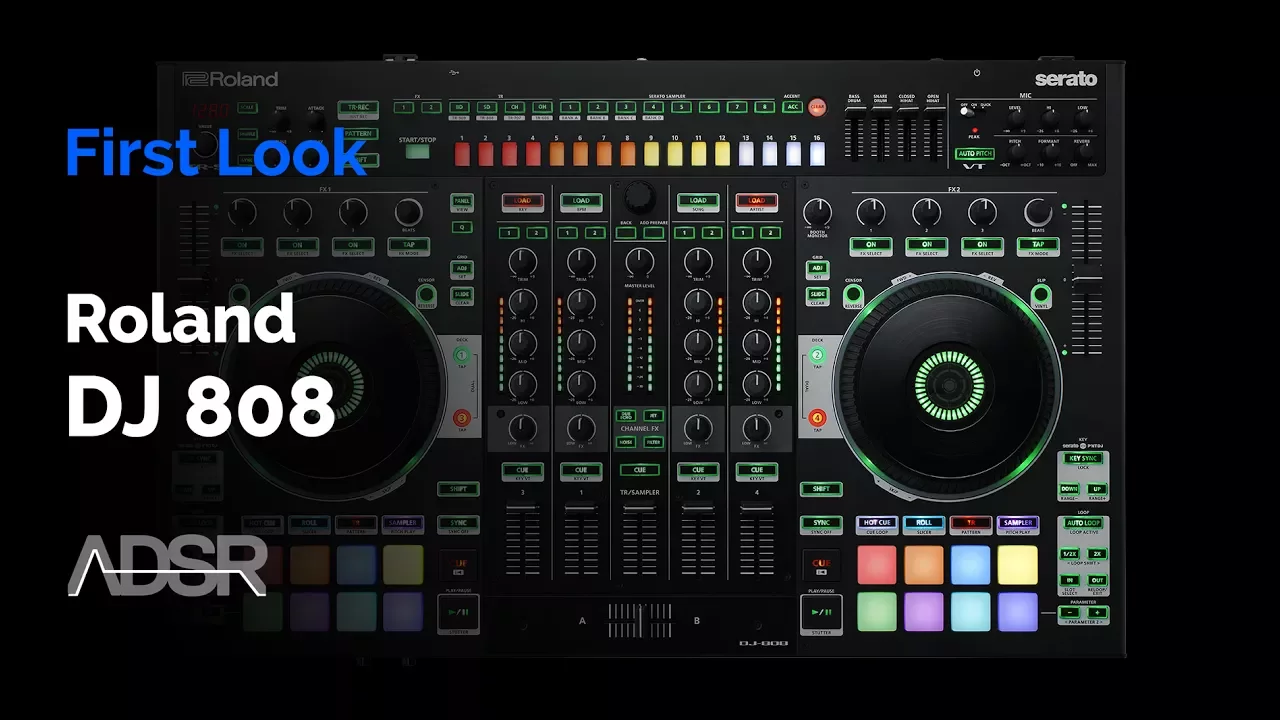Switch right deck pads to ROLL mode
Viewport: 1280px width, 720px height.
[x=924, y=523]
